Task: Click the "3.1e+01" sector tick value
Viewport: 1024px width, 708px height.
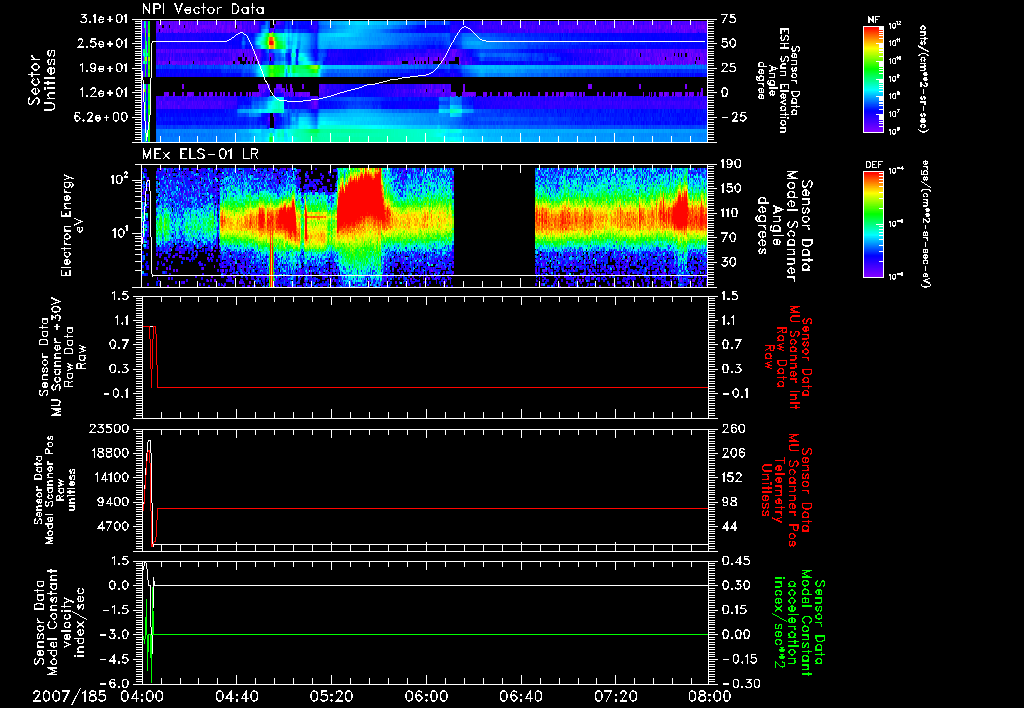Action: pos(103,19)
